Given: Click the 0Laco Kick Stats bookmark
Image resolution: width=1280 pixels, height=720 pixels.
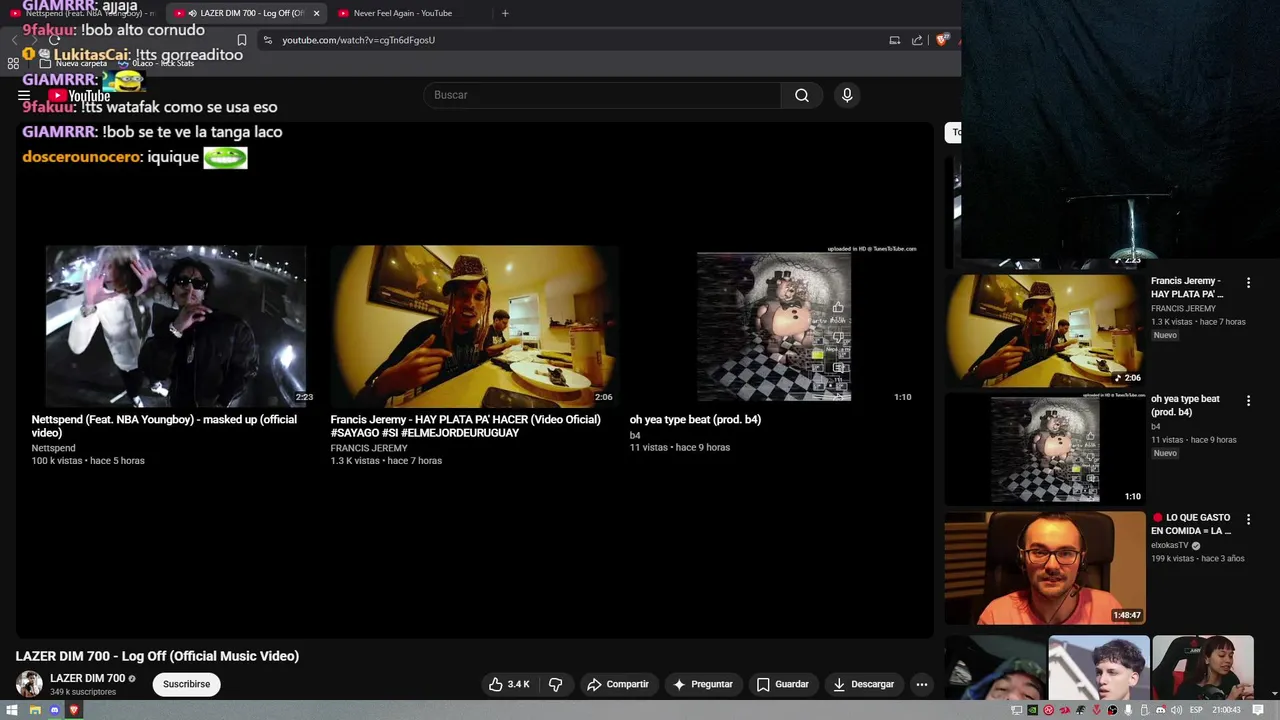Looking at the screenshot, I should [x=156, y=63].
